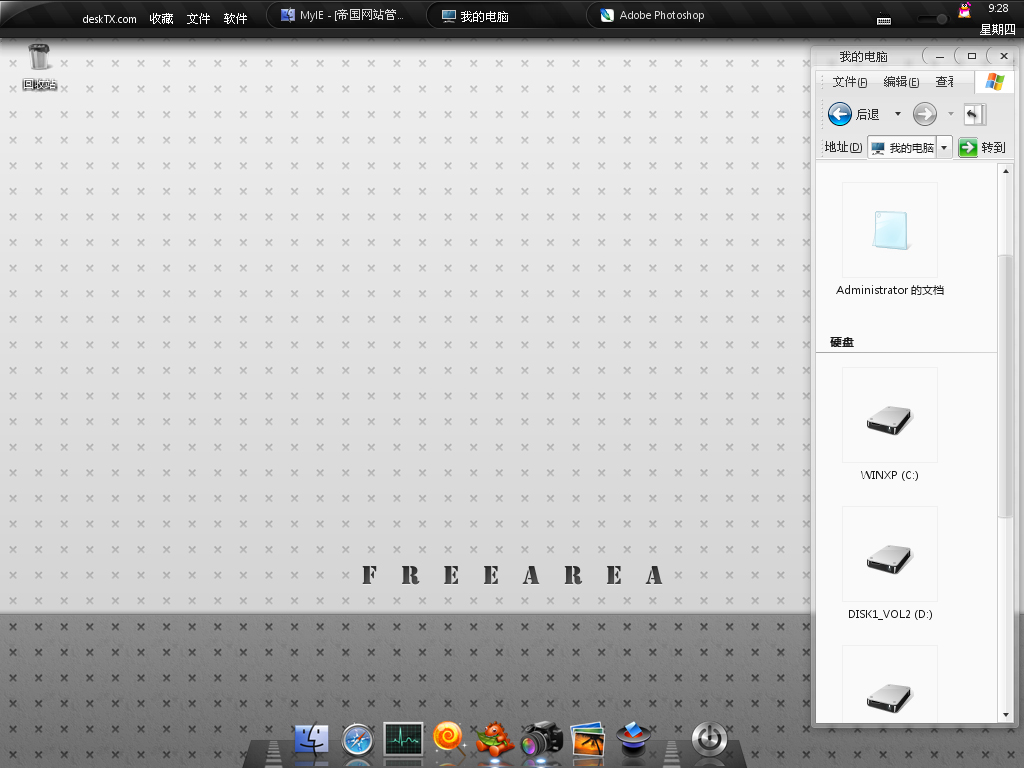
Task: Open the QQ penguin tray icon
Action: pos(965,11)
